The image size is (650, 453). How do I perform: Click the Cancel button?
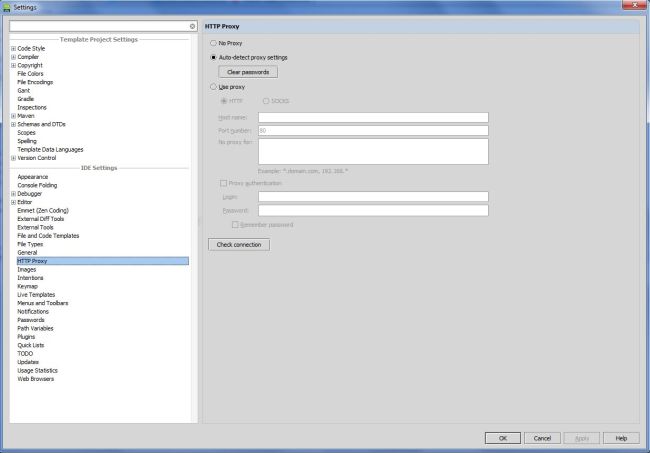point(542,438)
